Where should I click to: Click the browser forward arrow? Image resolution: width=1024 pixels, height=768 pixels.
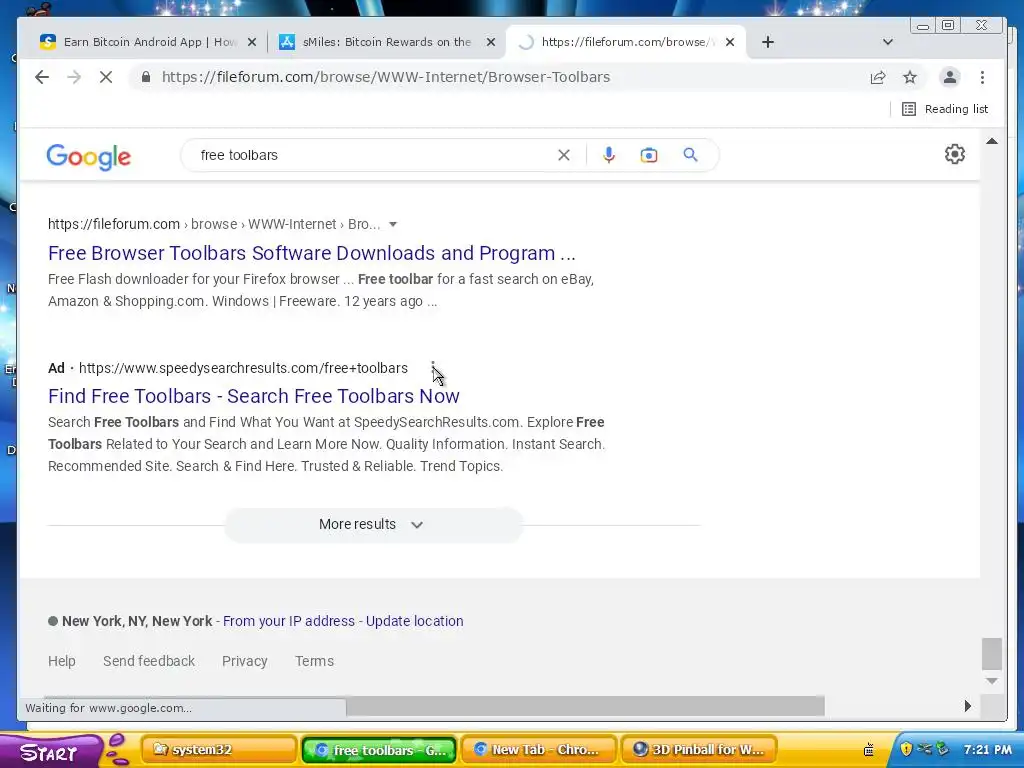(x=74, y=77)
